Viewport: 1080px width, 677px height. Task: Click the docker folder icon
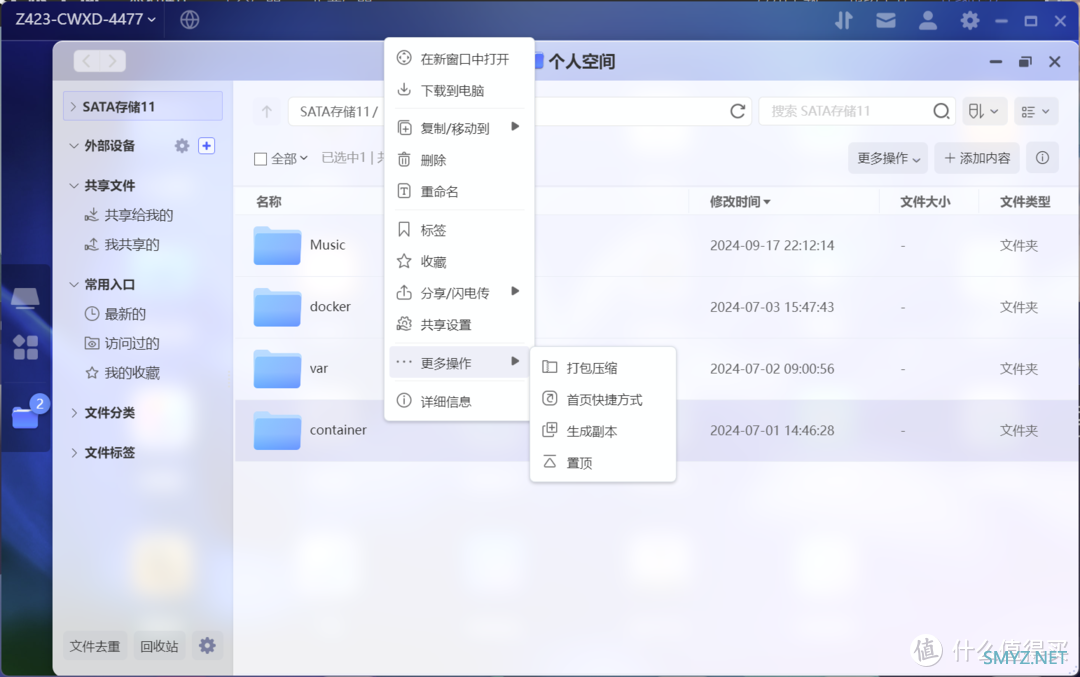coord(277,307)
